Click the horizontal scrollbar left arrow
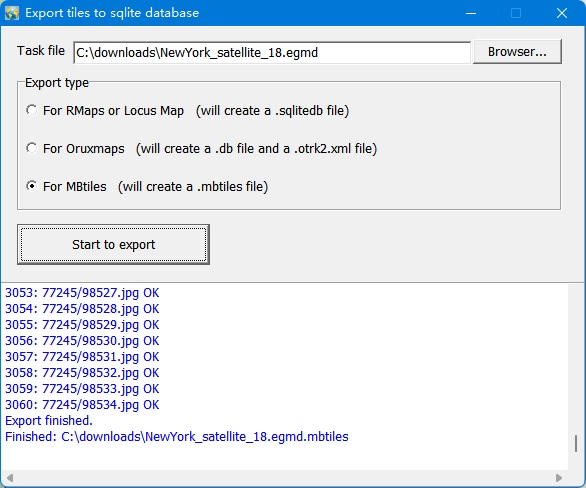The height and width of the screenshot is (488, 586). tap(10, 478)
